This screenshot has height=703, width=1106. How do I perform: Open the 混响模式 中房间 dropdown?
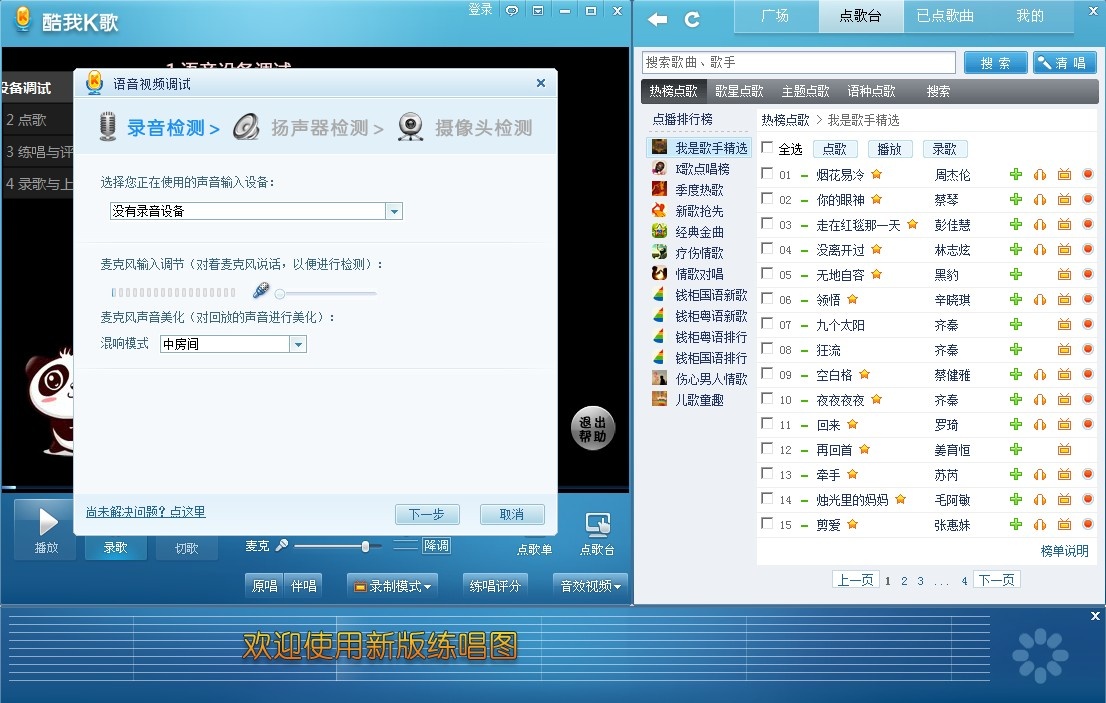tap(298, 344)
